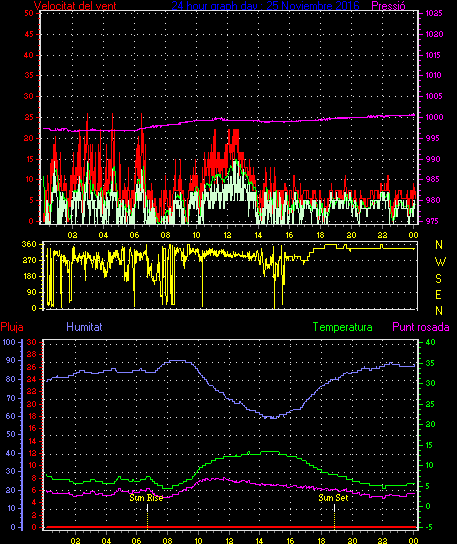
Task: Click the -5 temperature axis value
Action: 429,527
